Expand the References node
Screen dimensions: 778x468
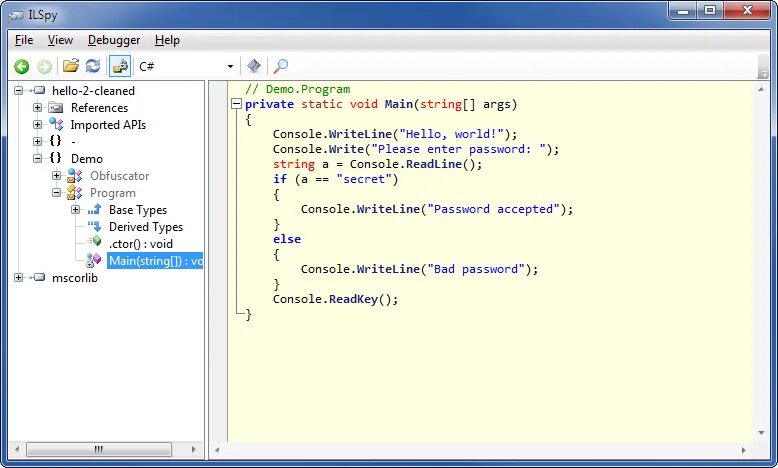pos(37,107)
